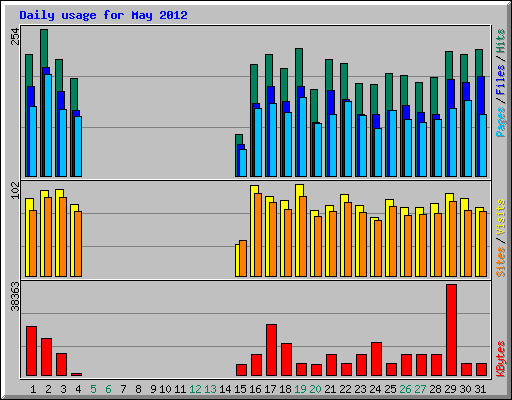Select the red KBytes bar for day 18
The width and height of the screenshot is (512, 400).
(x=286, y=360)
